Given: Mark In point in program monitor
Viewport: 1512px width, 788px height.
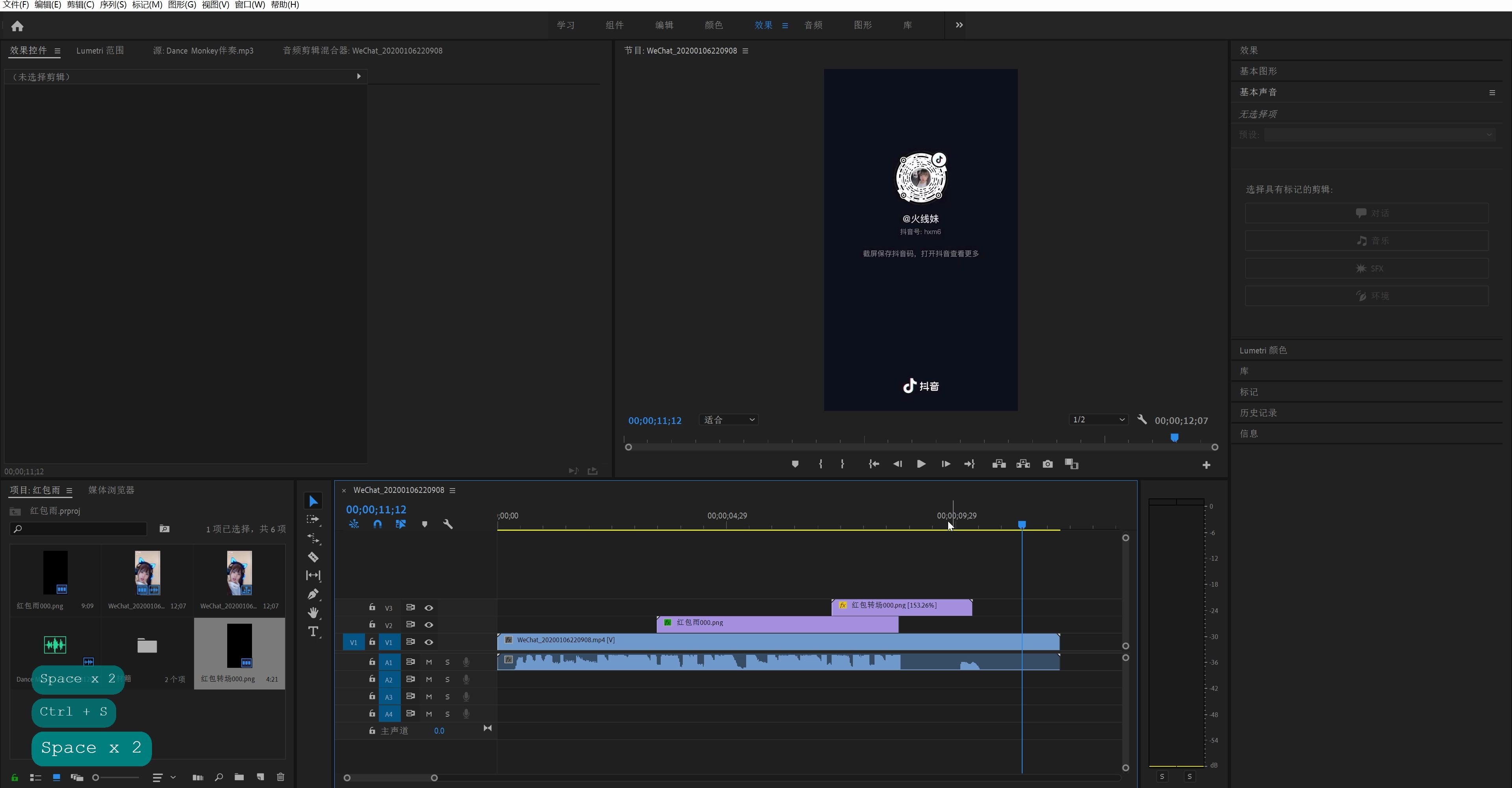Looking at the screenshot, I should tap(820, 464).
